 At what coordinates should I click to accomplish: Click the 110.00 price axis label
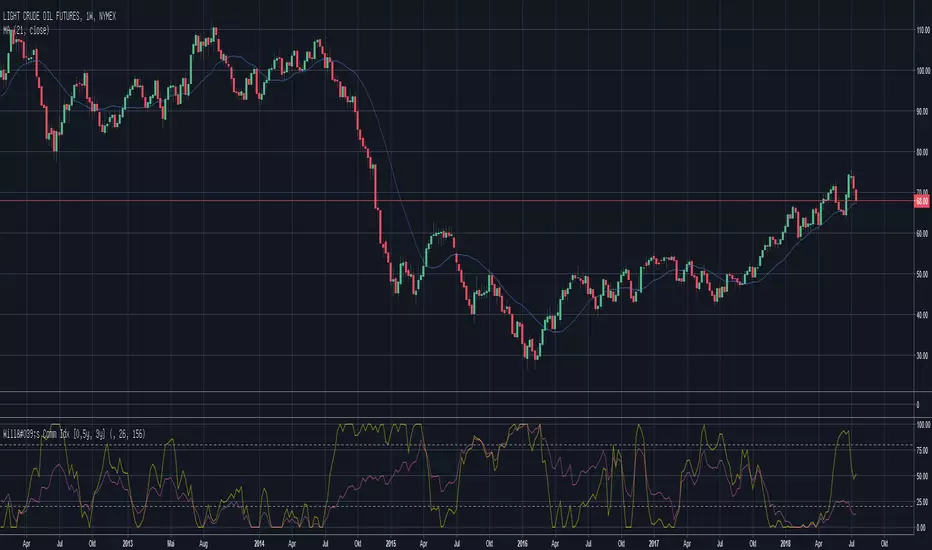[920, 30]
